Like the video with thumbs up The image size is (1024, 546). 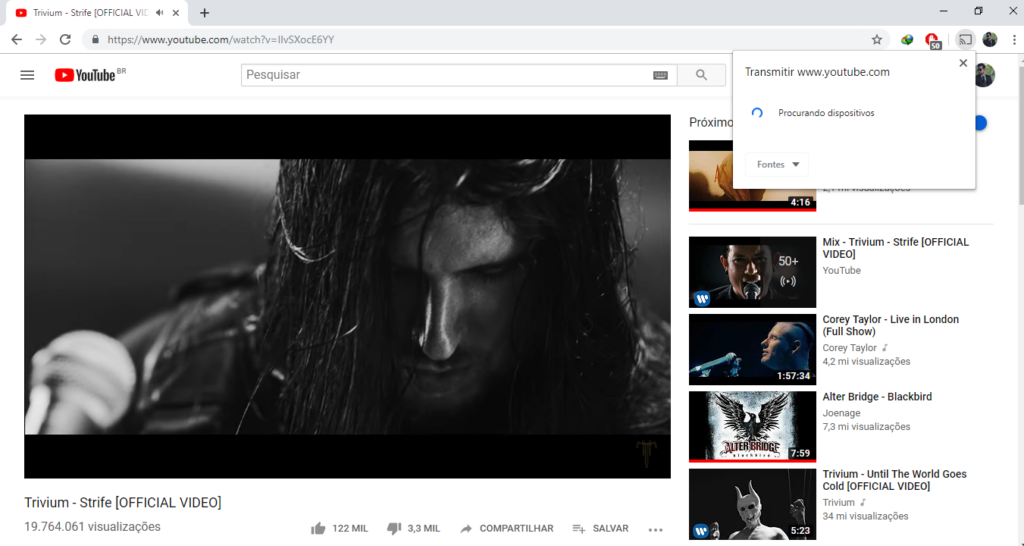pyautogui.click(x=318, y=528)
